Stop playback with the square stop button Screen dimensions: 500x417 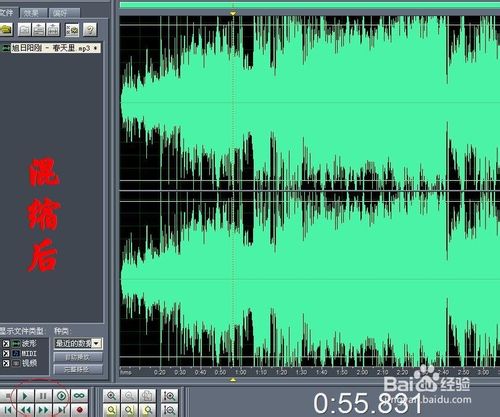(7, 396)
